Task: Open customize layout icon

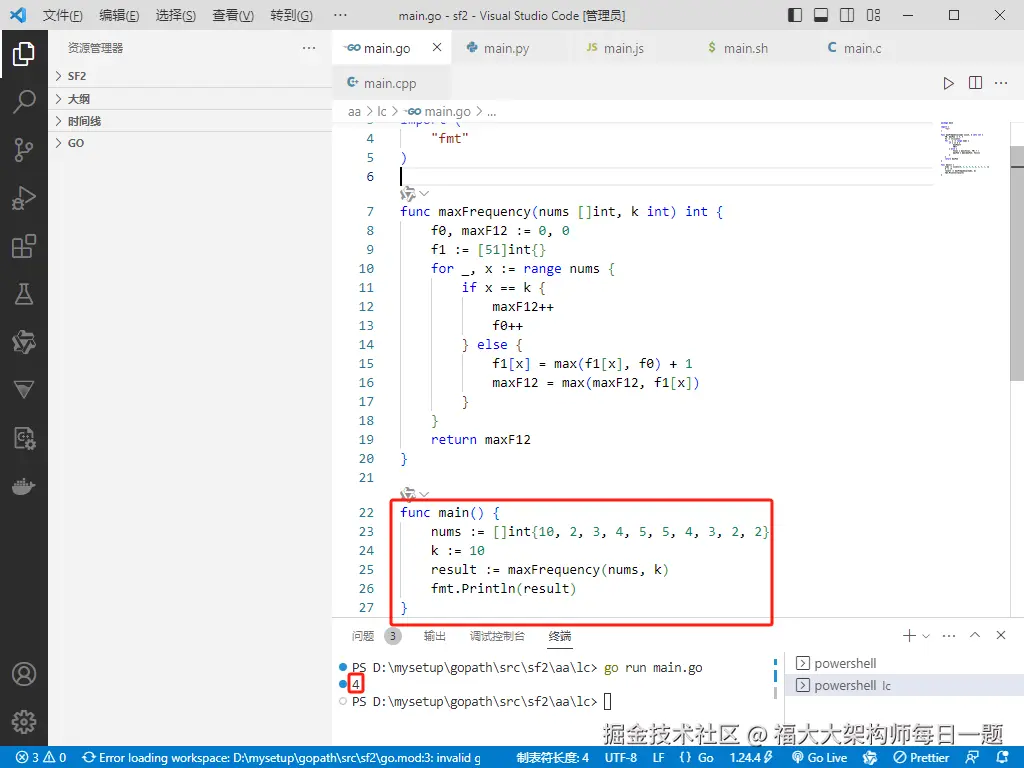Action: 873,15
